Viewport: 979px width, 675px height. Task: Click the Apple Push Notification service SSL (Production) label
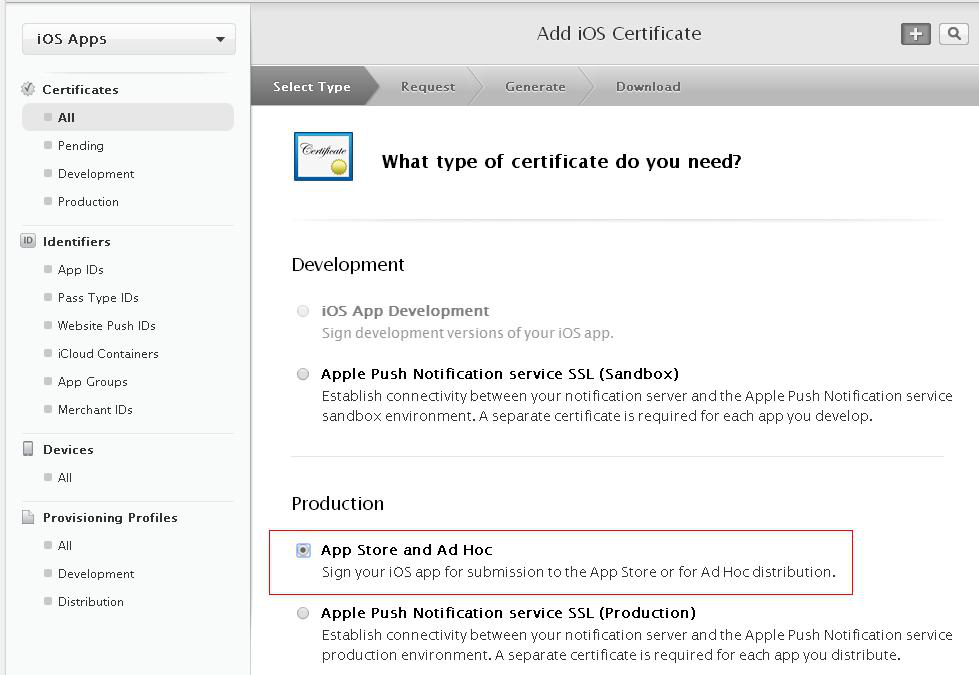508,613
